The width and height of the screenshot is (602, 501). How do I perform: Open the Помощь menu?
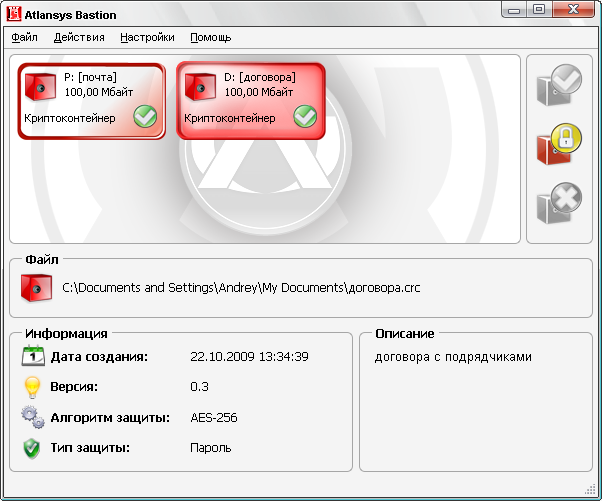[211, 38]
